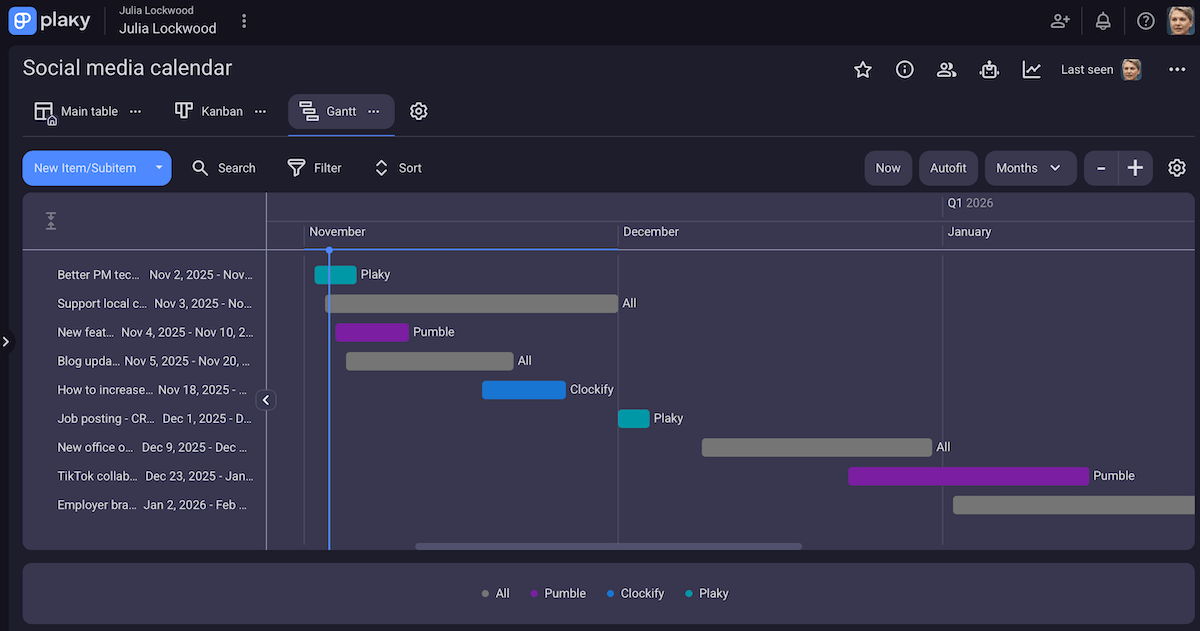Click the Now button
Viewport: 1200px width, 631px height.
pyautogui.click(x=888, y=167)
